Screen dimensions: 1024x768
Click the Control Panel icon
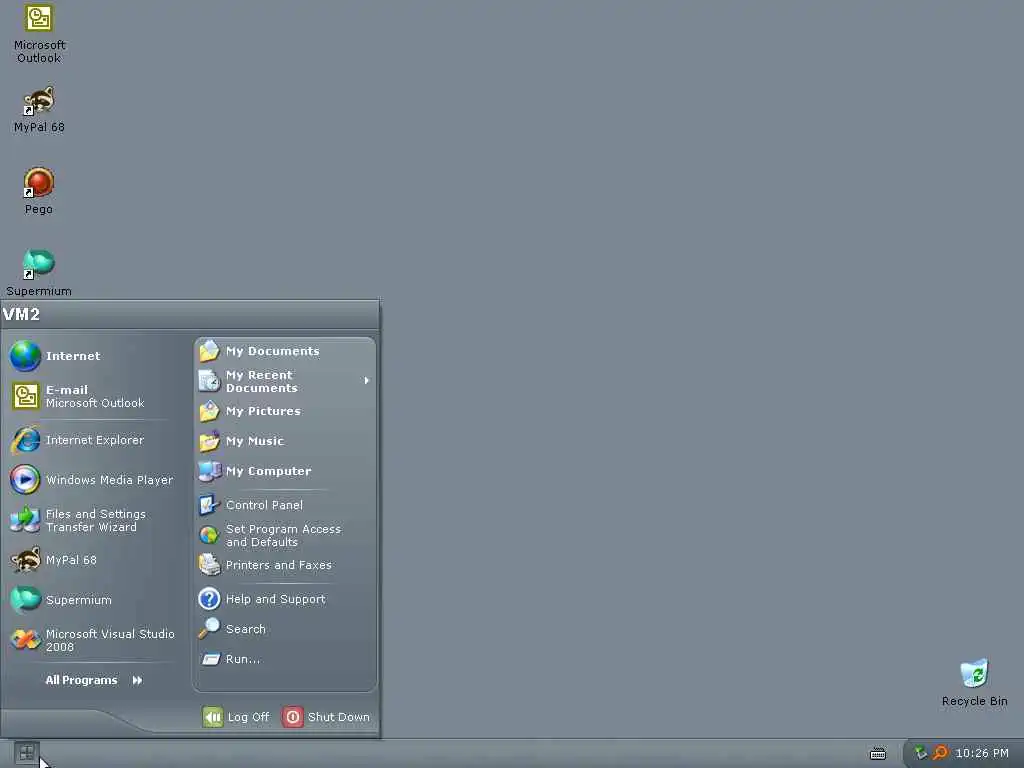pos(209,505)
